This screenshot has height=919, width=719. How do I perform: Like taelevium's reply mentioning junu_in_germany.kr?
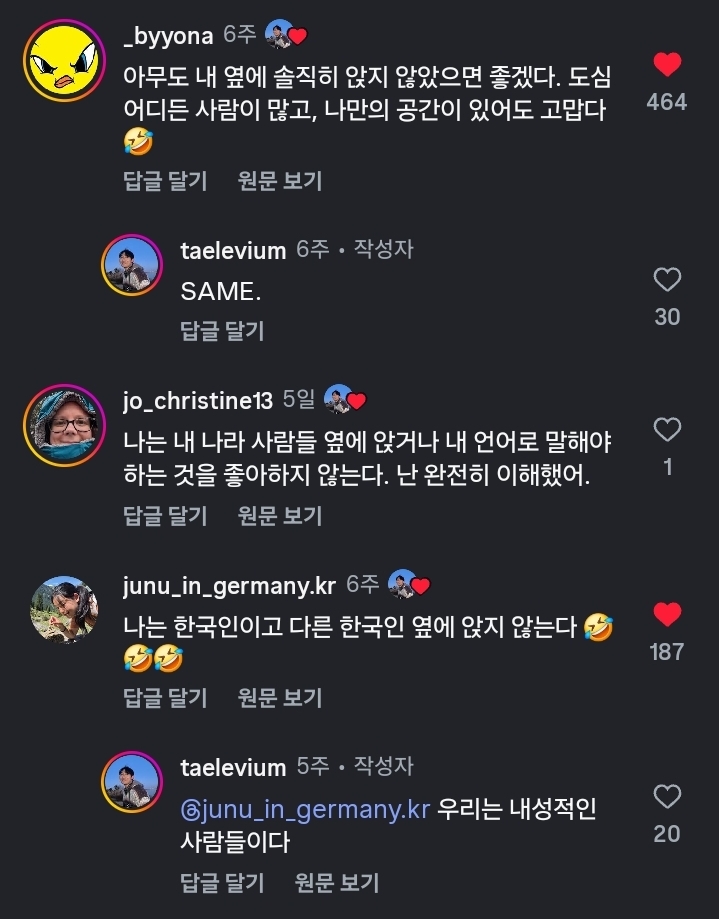click(666, 797)
